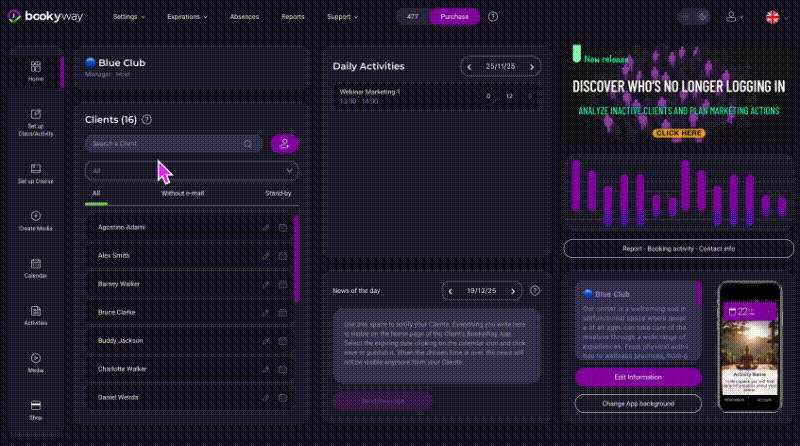Click the add new client button
Image resolution: width=800 pixels, height=446 pixels.
tap(285, 144)
